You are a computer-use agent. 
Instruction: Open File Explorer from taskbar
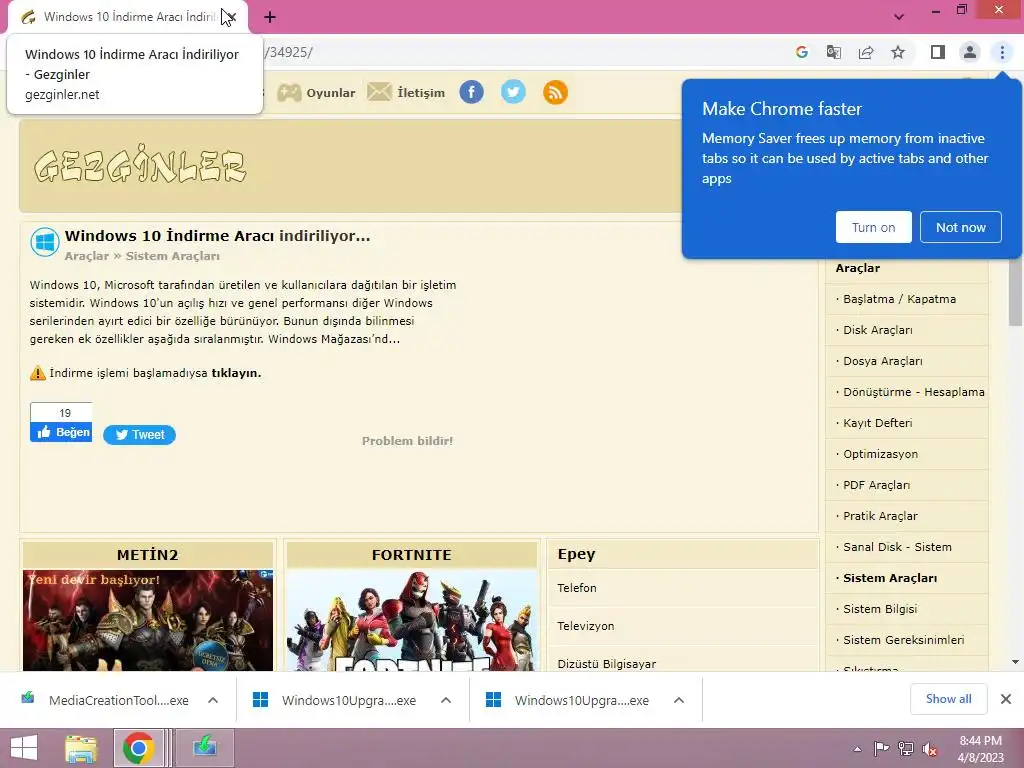(81, 748)
